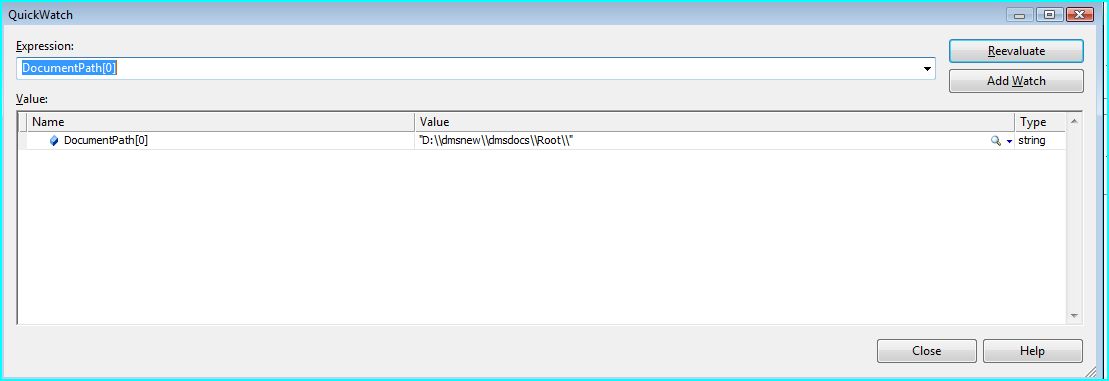
Task: Open the Expression history dropdown arrow
Action: click(927, 69)
